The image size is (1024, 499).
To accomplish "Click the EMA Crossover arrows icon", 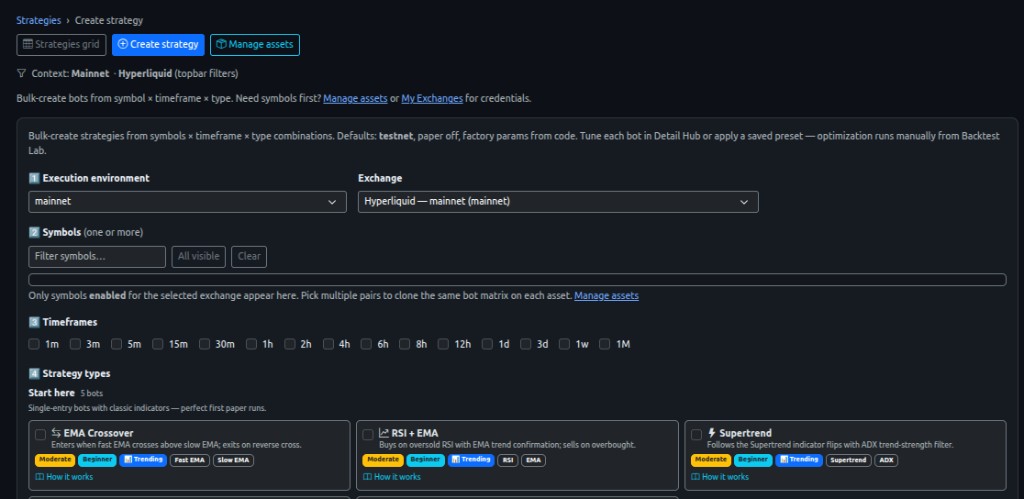I will (56, 433).
